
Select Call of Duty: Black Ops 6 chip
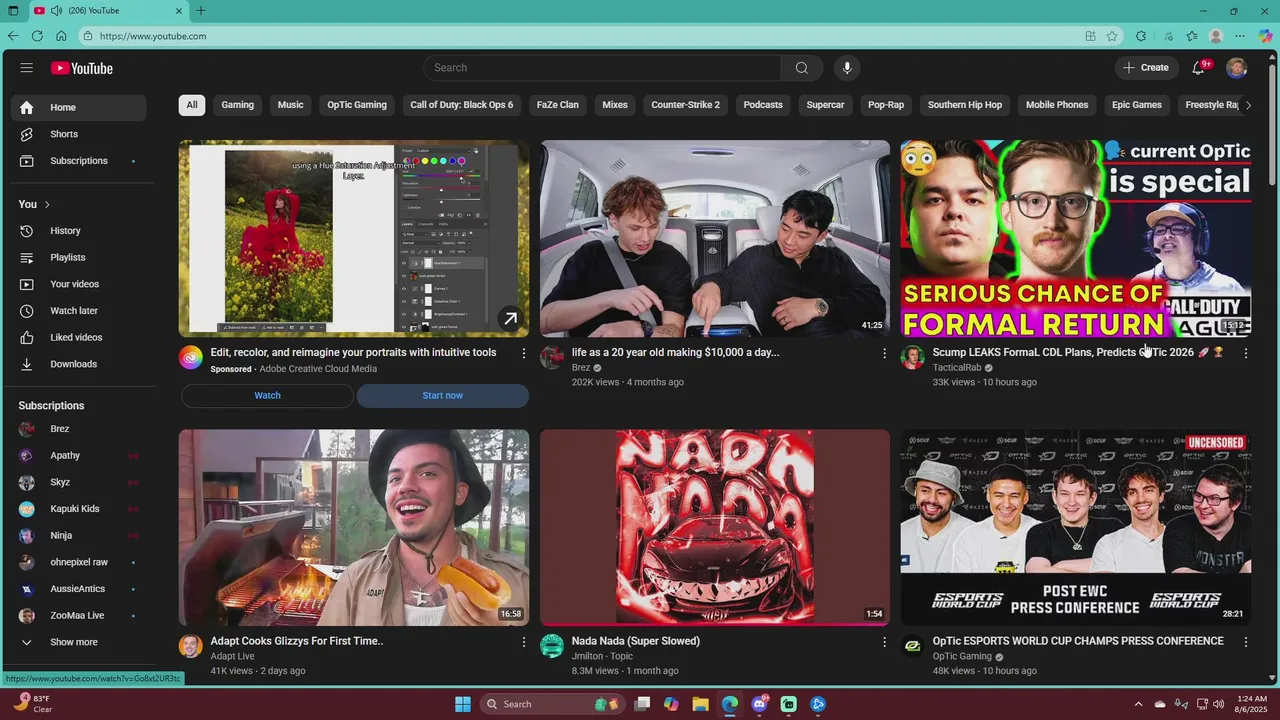(x=462, y=105)
